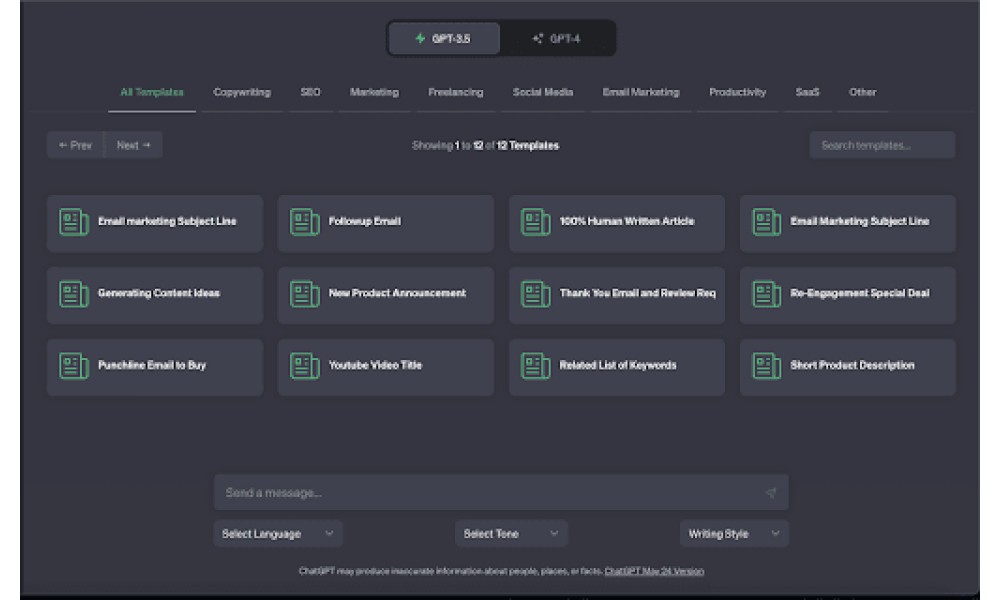Image resolution: width=1000 pixels, height=600 pixels.
Task: Pick the 100% Human Written Article title
Action: (x=627, y=221)
